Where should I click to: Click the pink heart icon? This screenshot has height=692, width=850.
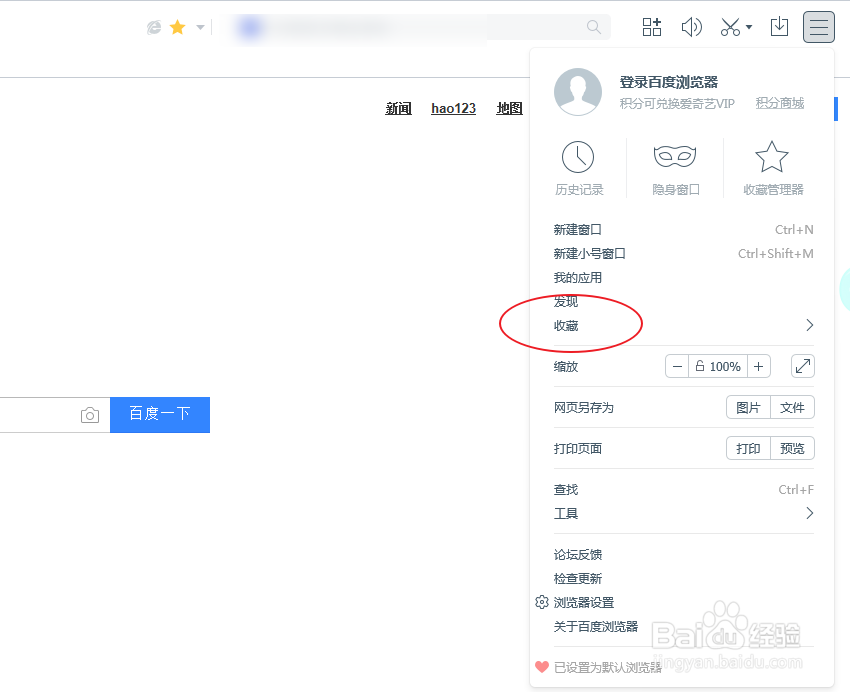click(542, 667)
